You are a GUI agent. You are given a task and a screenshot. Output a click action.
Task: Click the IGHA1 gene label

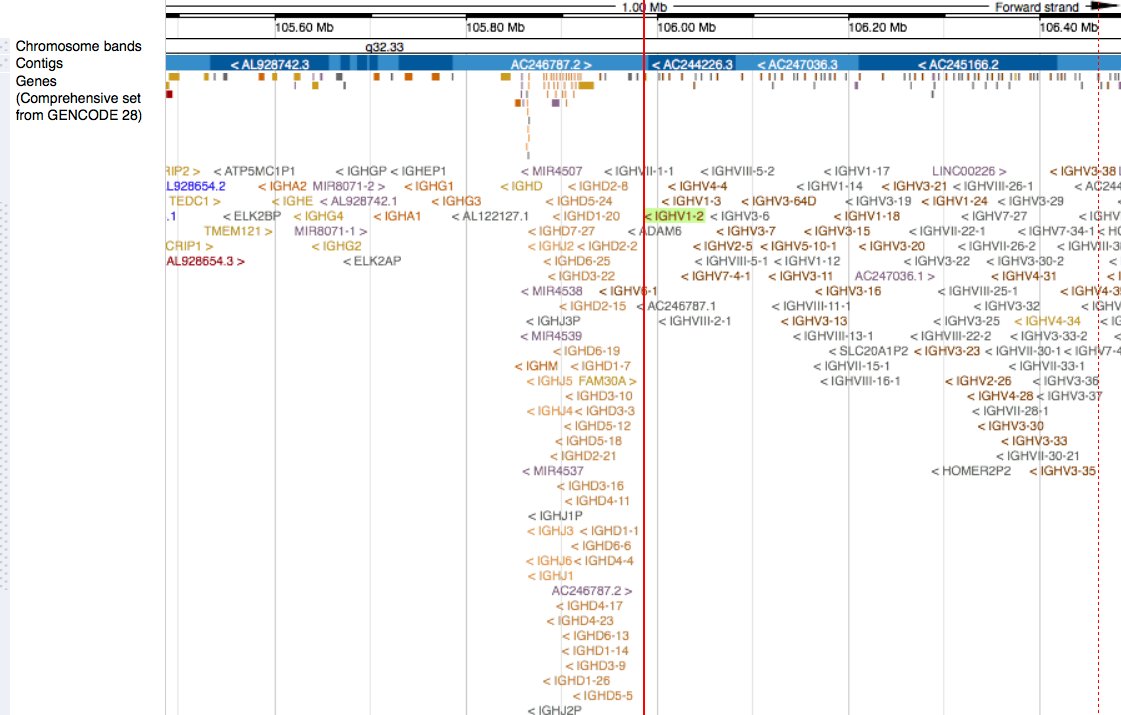(397, 216)
